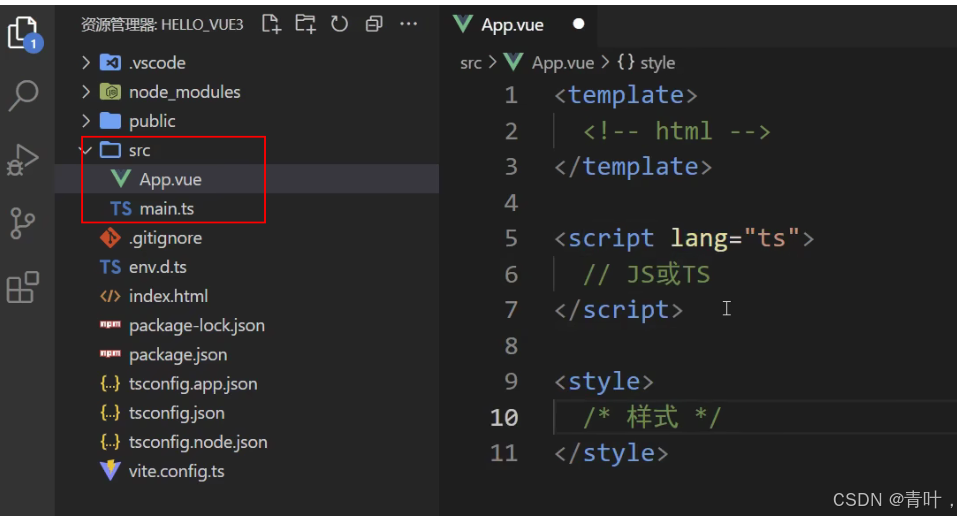Image resolution: width=965 pixels, height=518 pixels.
Task: Click the opening style tag
Action: pos(604,382)
